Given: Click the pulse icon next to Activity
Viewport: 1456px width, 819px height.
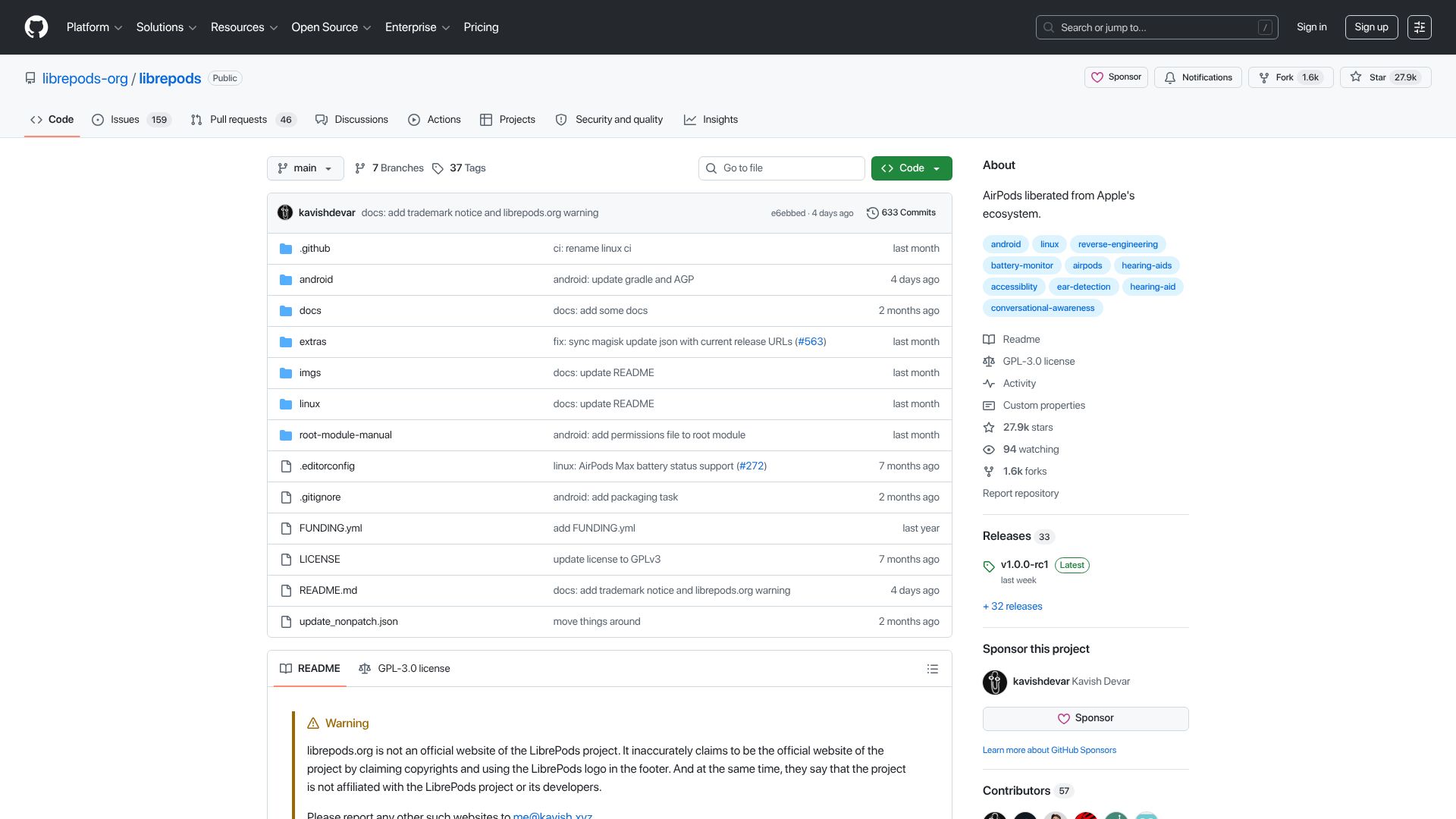Looking at the screenshot, I should [x=989, y=384].
